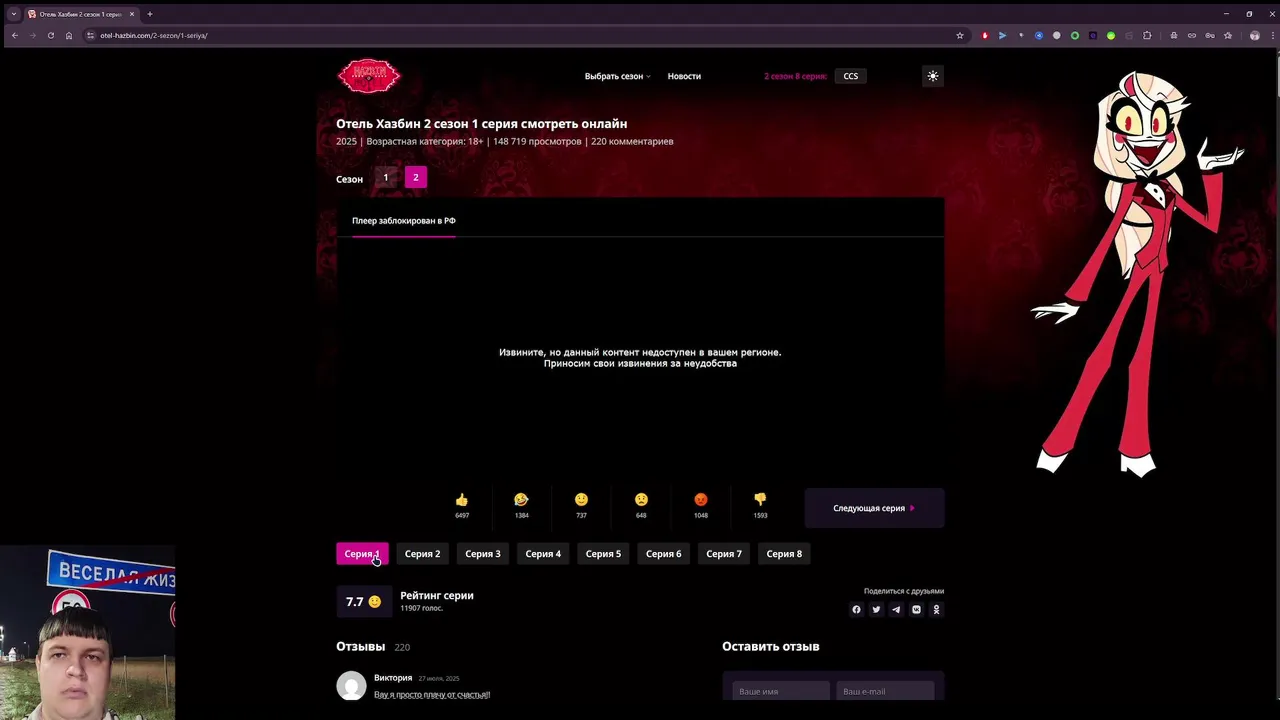The width and height of the screenshot is (1280, 720).
Task: Select season 2 button
Action: 416,178
